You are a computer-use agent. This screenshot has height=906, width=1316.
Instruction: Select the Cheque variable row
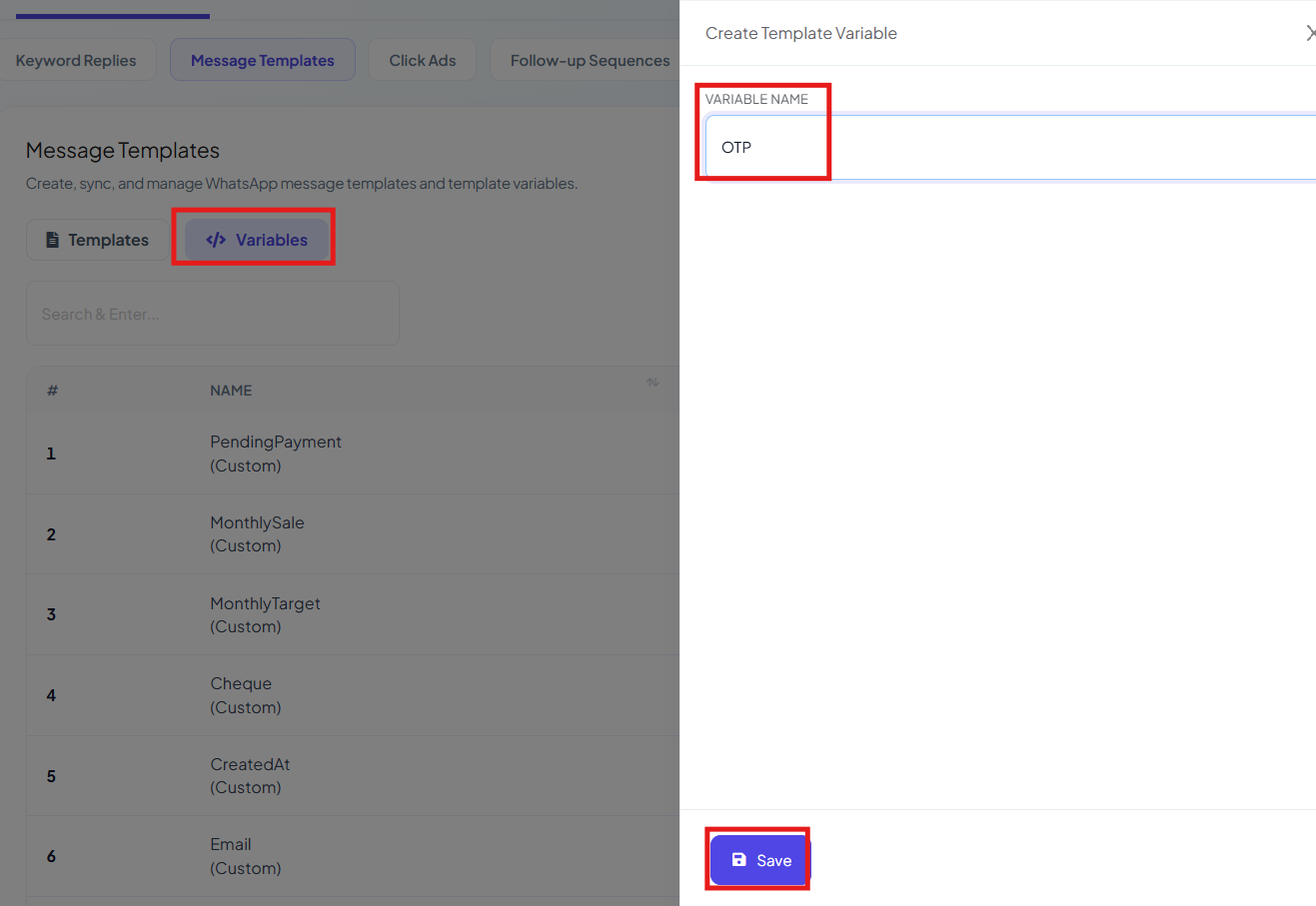(353, 695)
